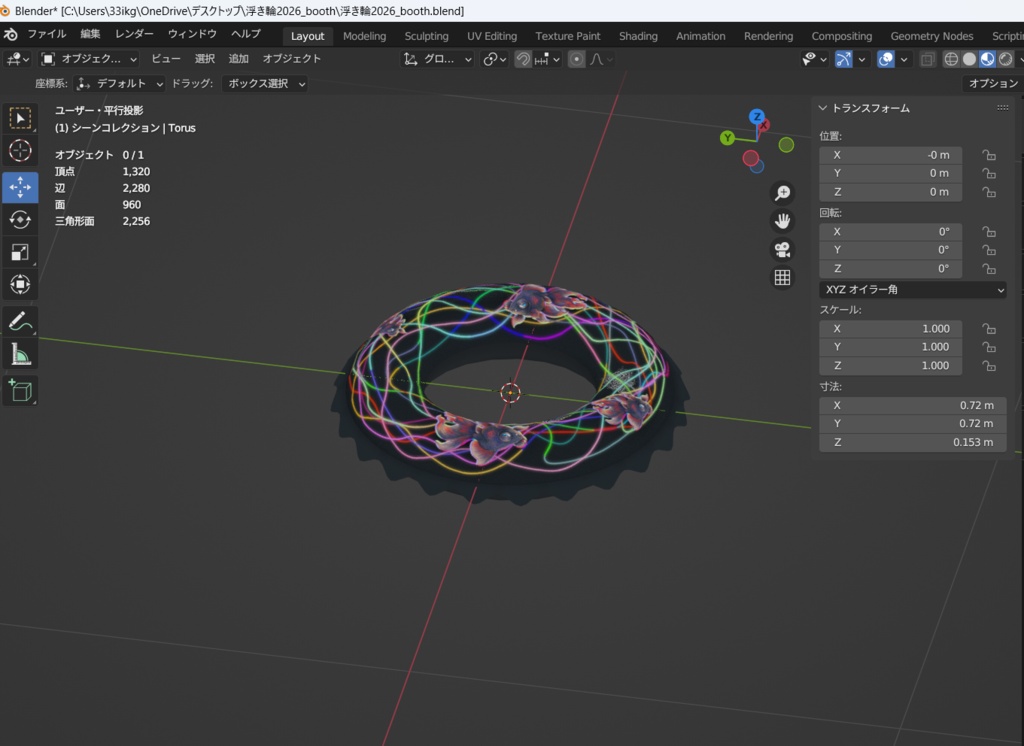Click the blue Z axis gizmo circle
This screenshot has width=1024, height=746.
point(757,117)
